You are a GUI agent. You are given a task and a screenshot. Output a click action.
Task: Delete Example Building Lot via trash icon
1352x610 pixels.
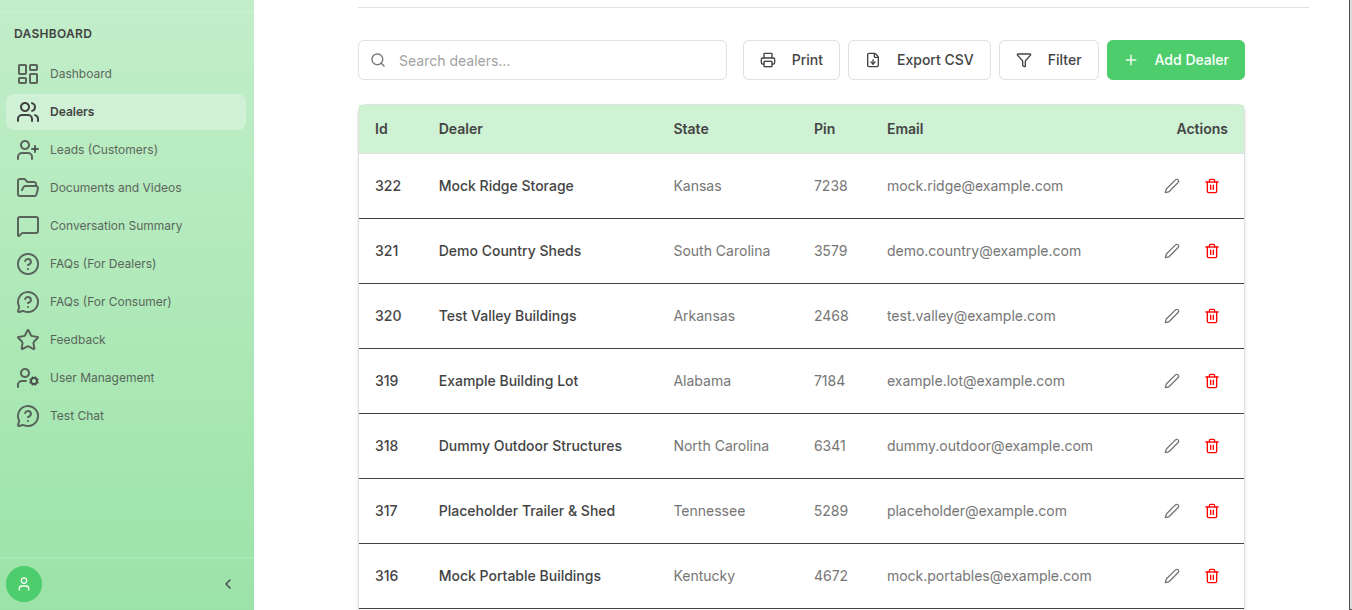[x=1212, y=381]
